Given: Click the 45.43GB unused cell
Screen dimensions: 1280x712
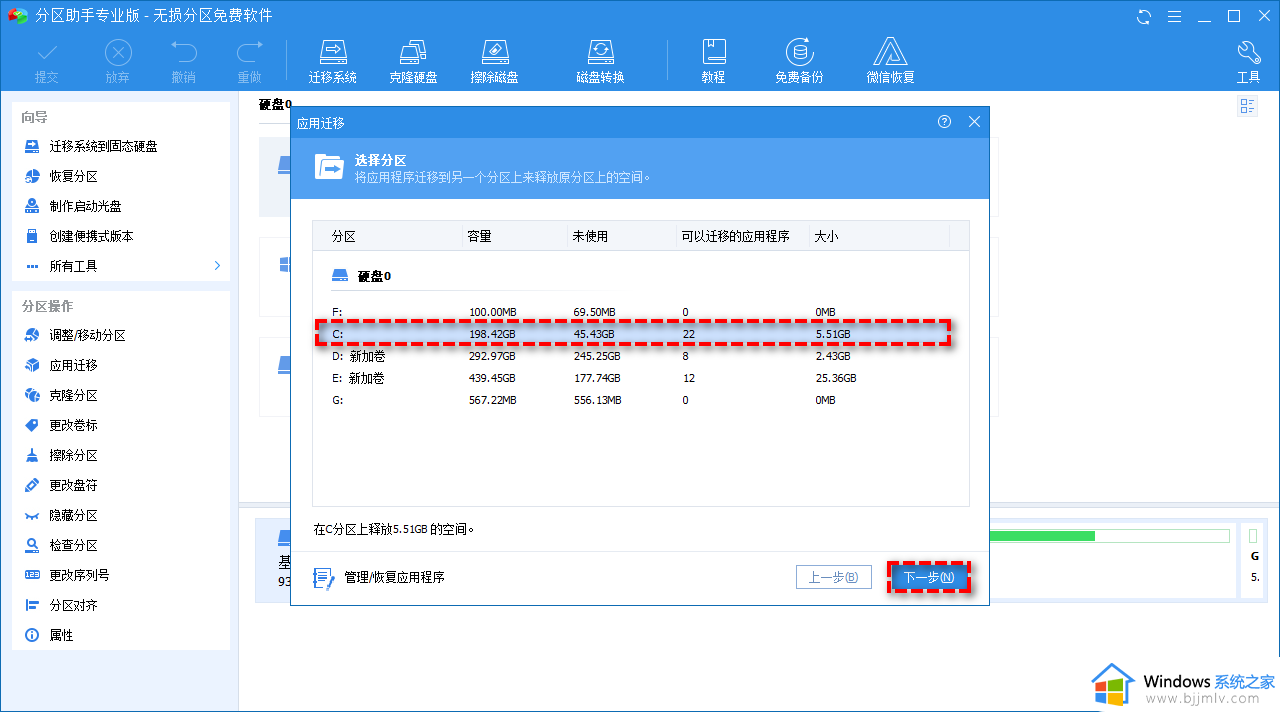Looking at the screenshot, I should click(x=593, y=334).
